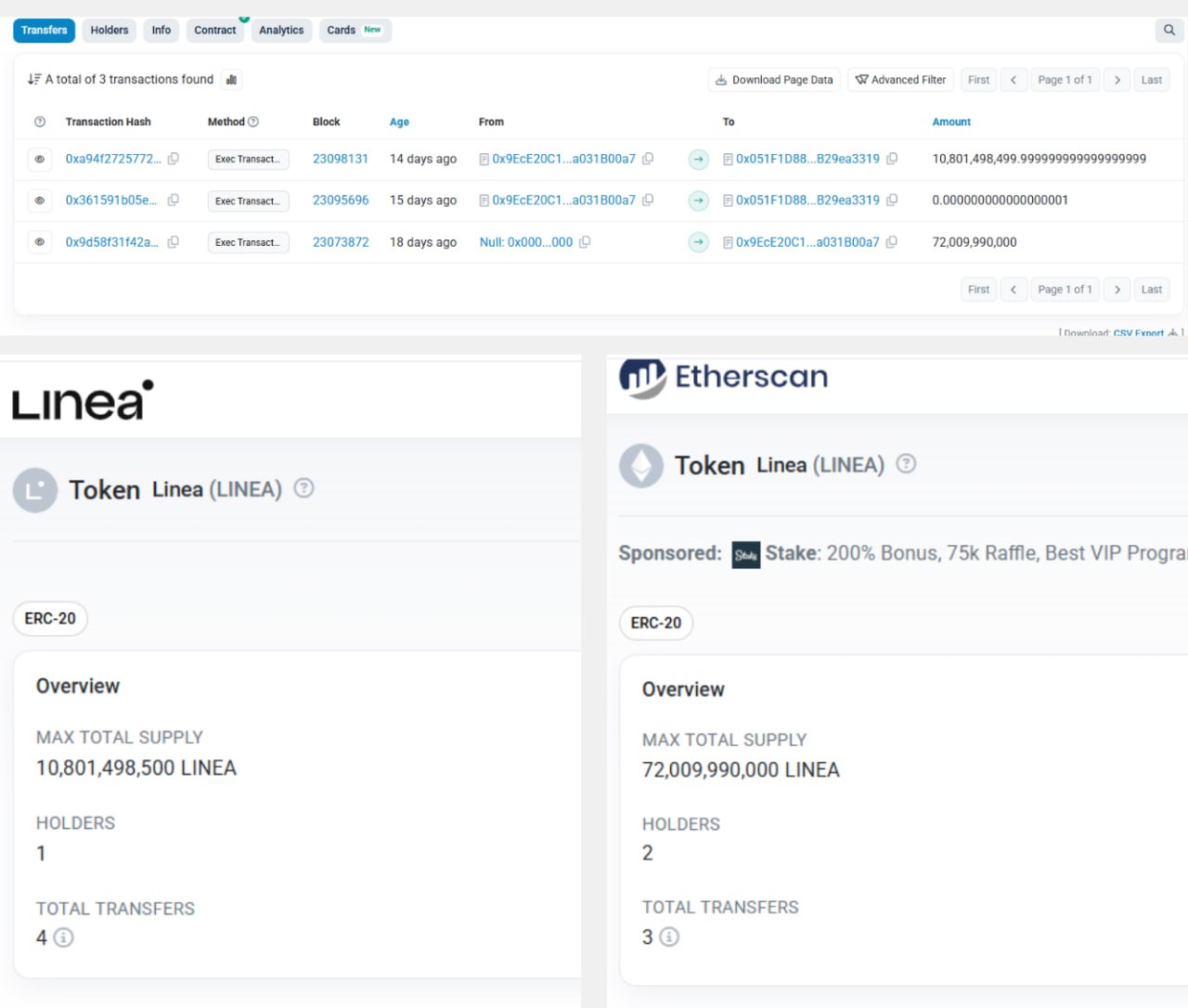Switch to the Transfers tab
Screen dimensions: 1188x1008
coord(44,31)
